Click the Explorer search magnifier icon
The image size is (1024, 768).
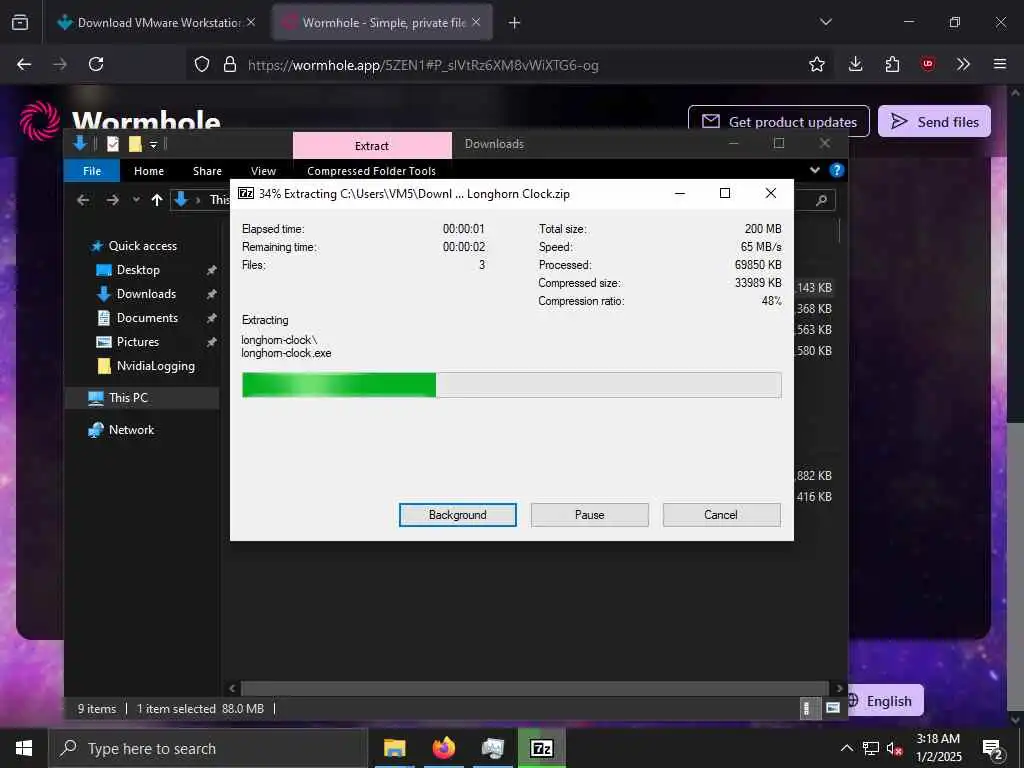coord(821,200)
